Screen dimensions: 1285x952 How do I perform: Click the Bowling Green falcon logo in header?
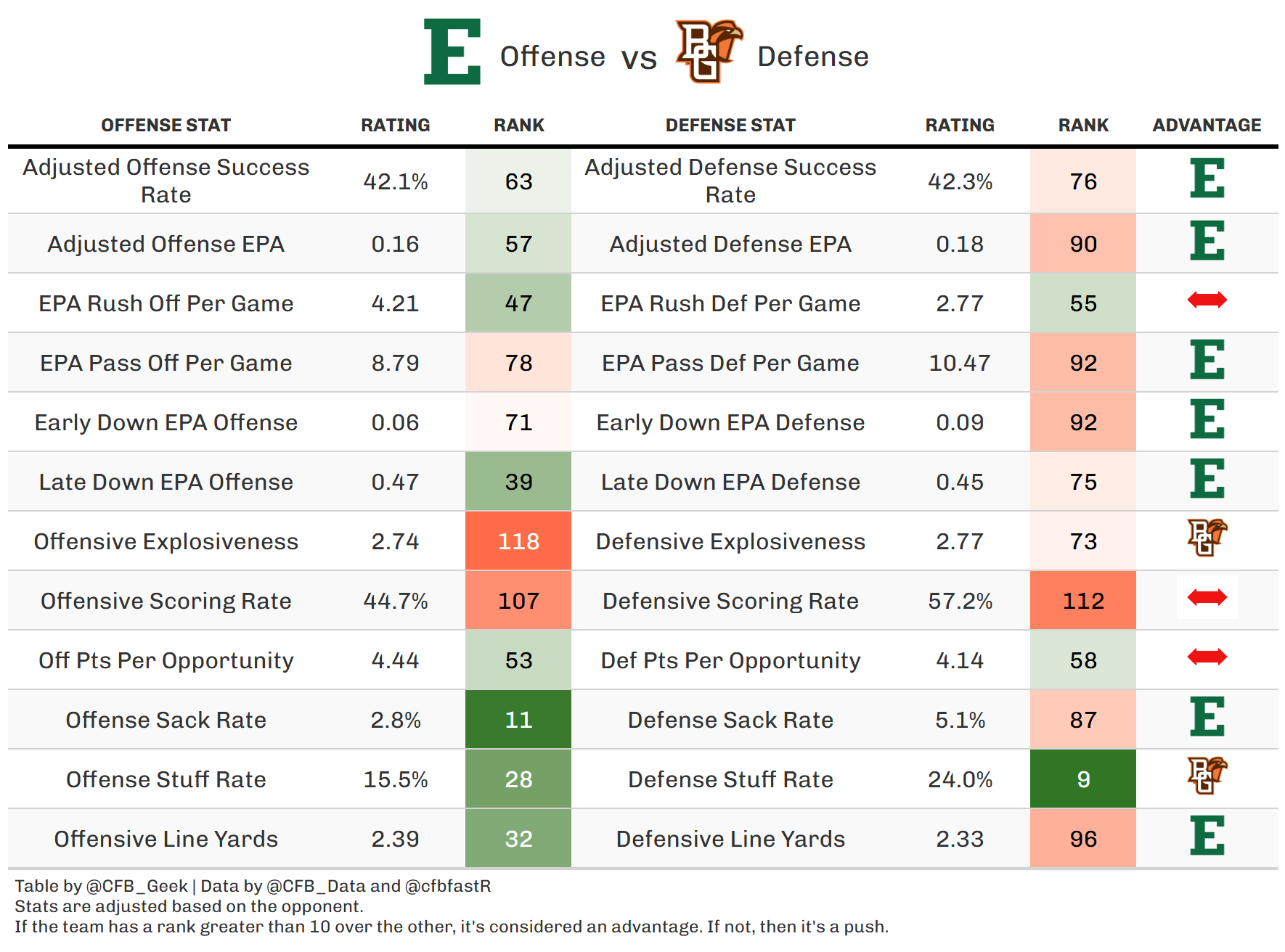pos(708,51)
